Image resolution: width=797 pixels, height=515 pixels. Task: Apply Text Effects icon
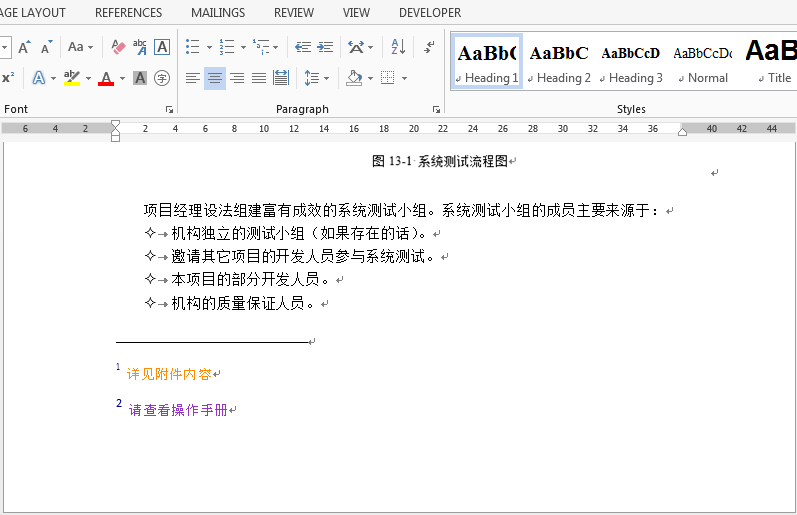(39, 78)
